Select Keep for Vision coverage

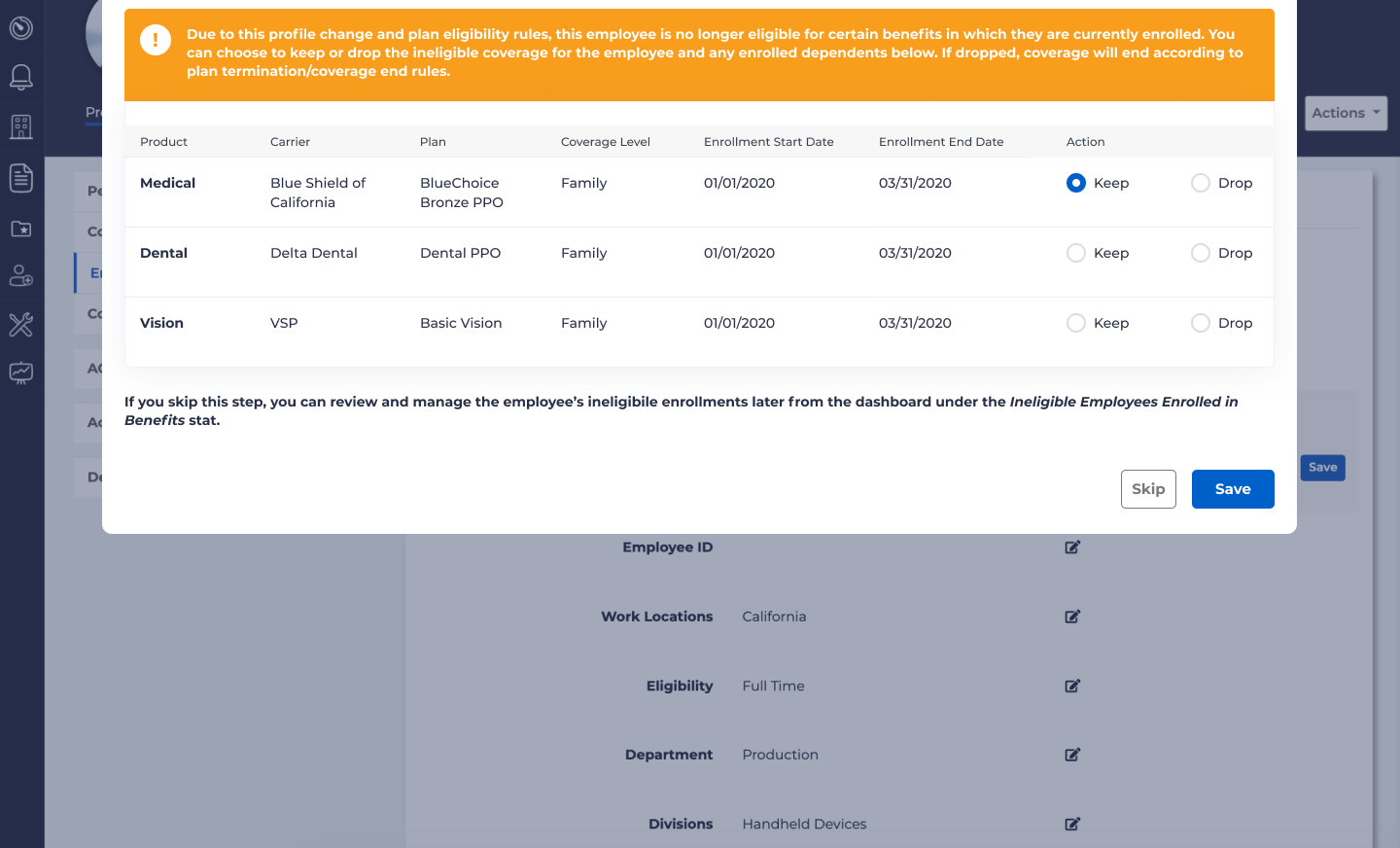(1076, 323)
